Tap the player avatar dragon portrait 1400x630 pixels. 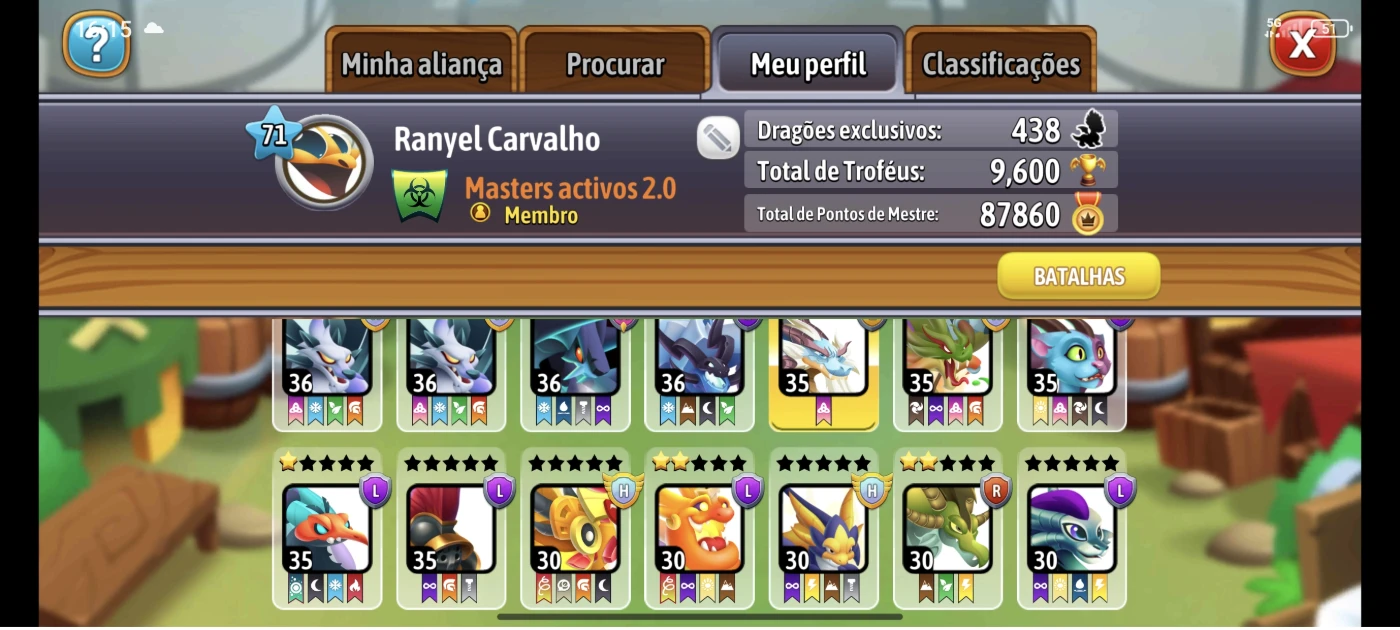tap(325, 162)
